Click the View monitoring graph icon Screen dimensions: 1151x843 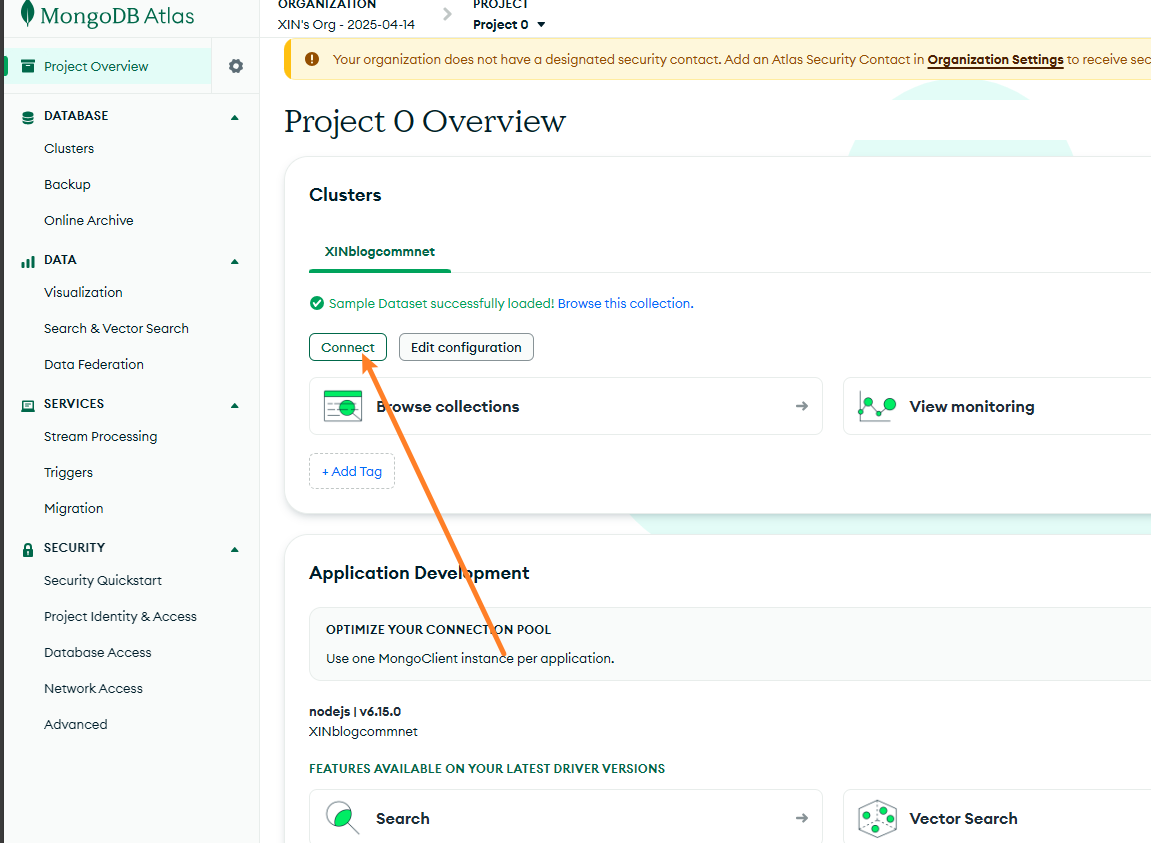(877, 406)
